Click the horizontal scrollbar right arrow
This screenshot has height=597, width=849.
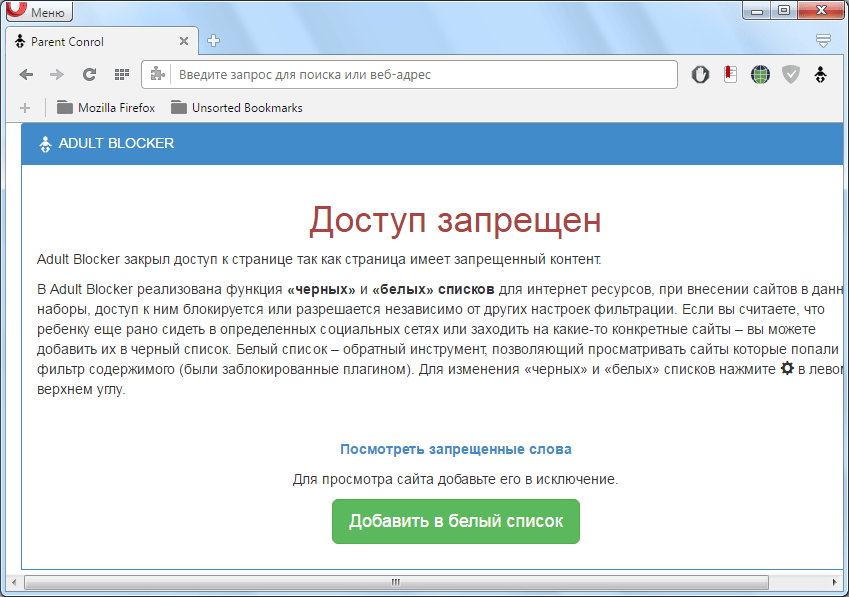pos(831,581)
